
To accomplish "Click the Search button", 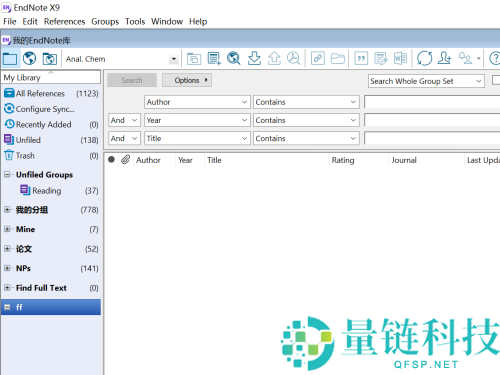I will (132, 80).
